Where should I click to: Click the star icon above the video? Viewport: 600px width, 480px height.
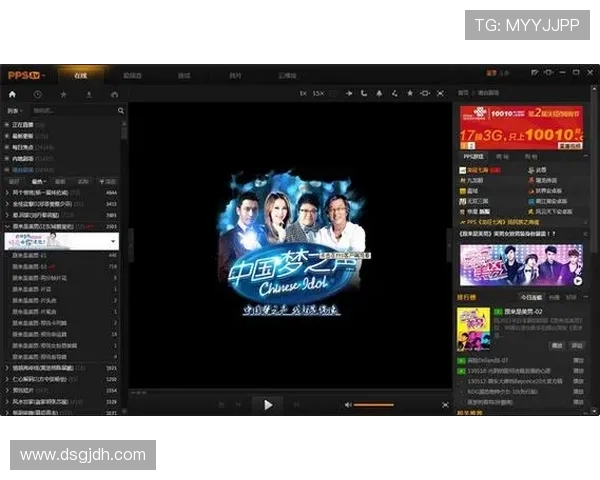(409, 92)
